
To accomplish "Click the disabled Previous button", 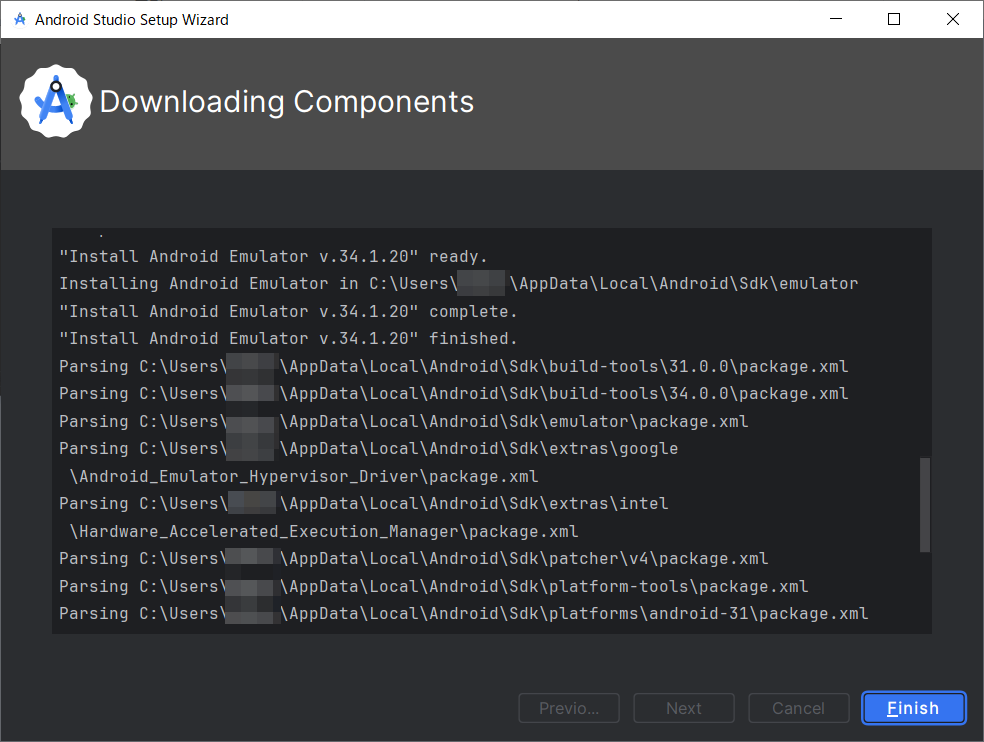I will tap(569, 708).
